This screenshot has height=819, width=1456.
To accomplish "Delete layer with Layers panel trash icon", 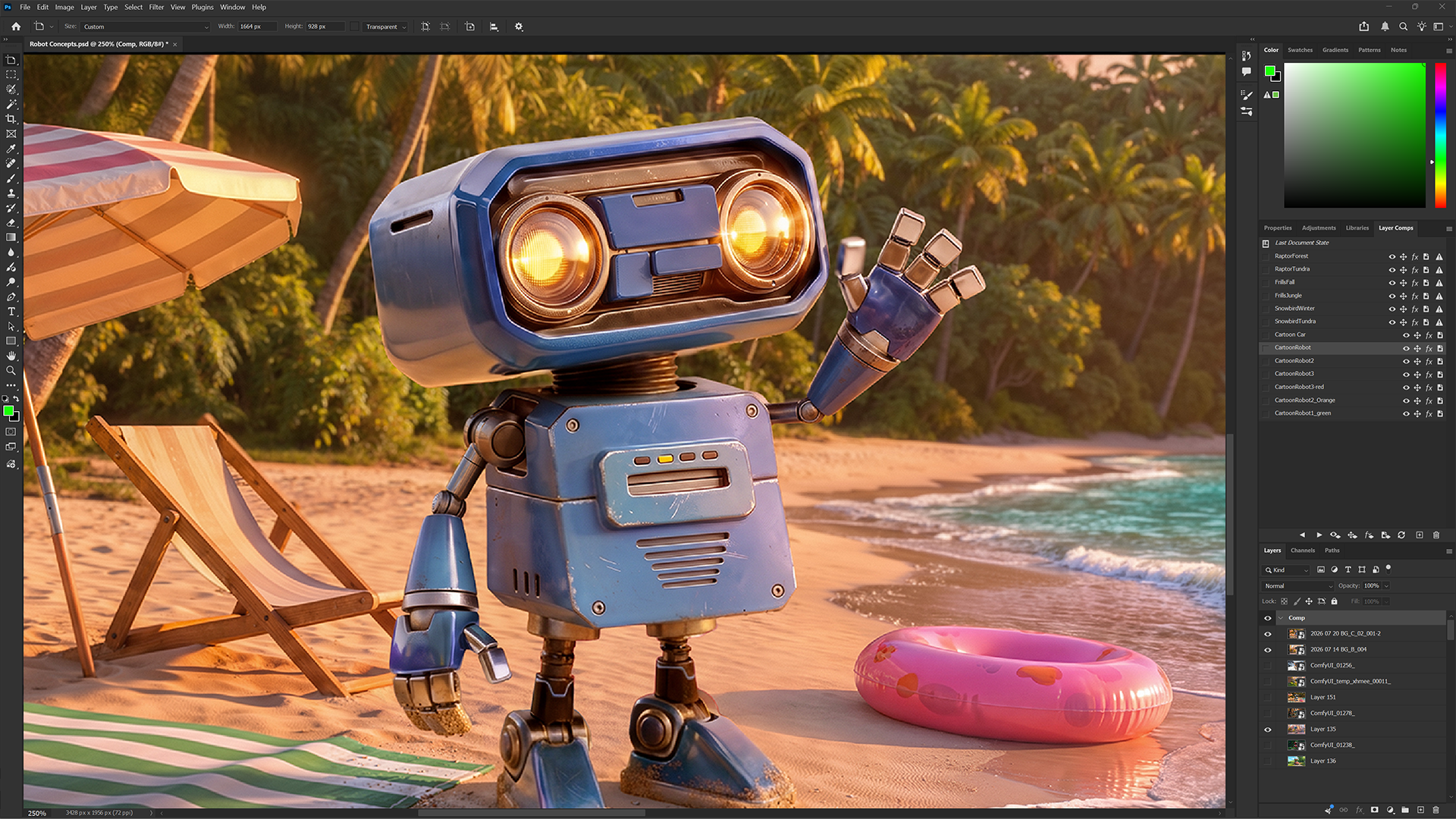I will point(1436,810).
